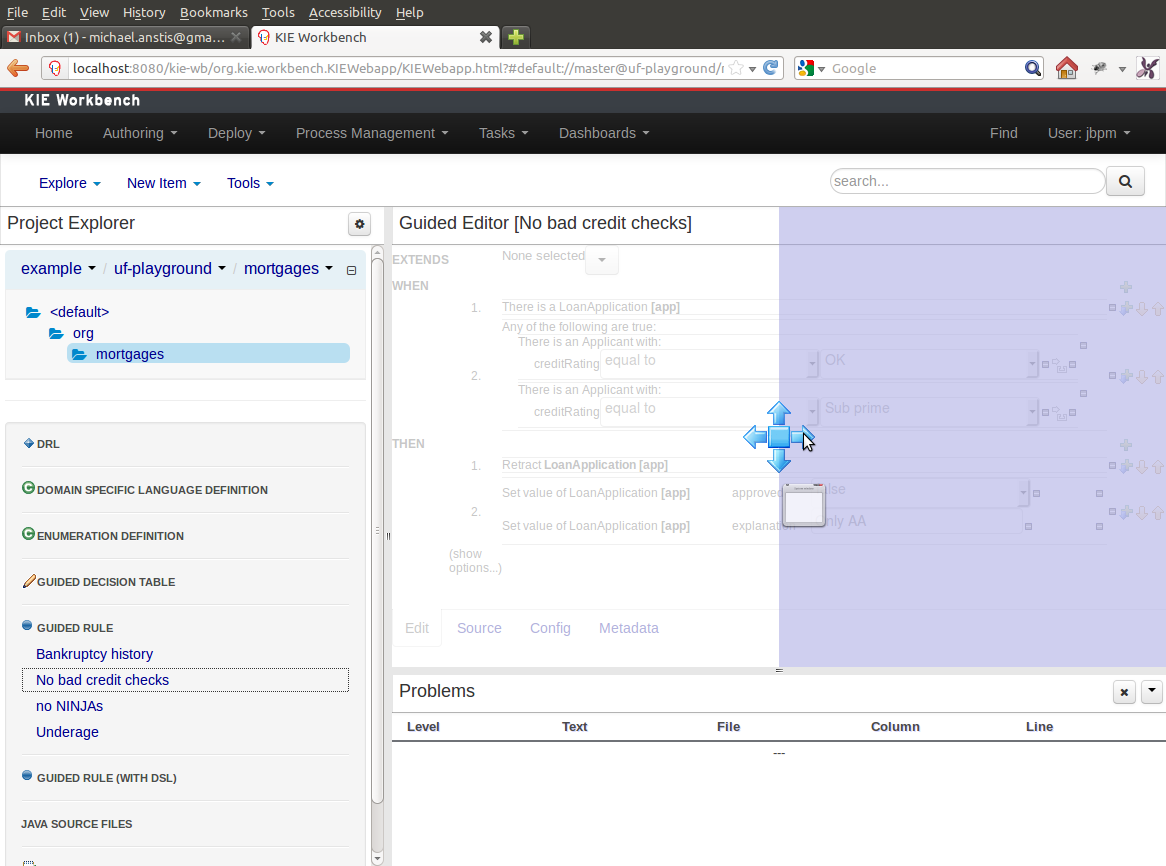
Task: Open Project Explorer gear settings
Action: (360, 224)
